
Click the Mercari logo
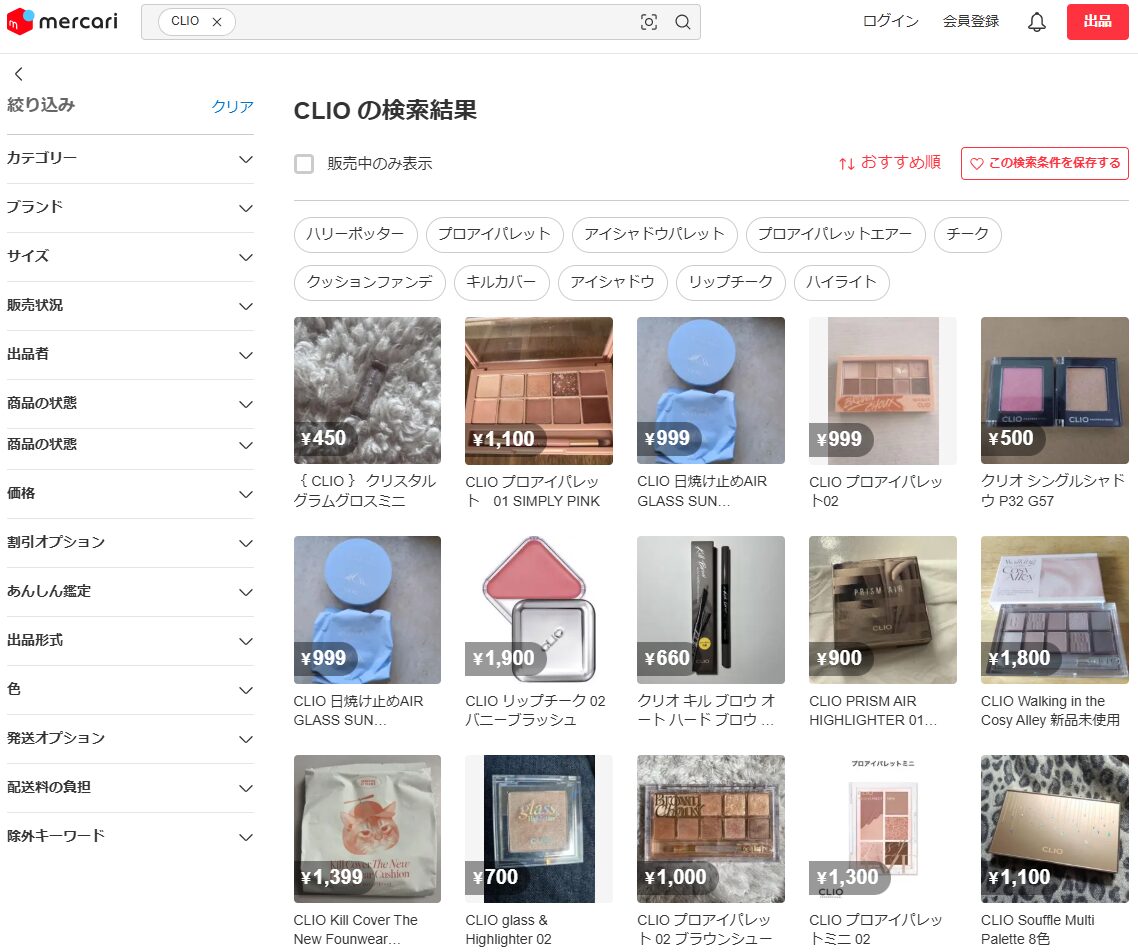(62, 22)
